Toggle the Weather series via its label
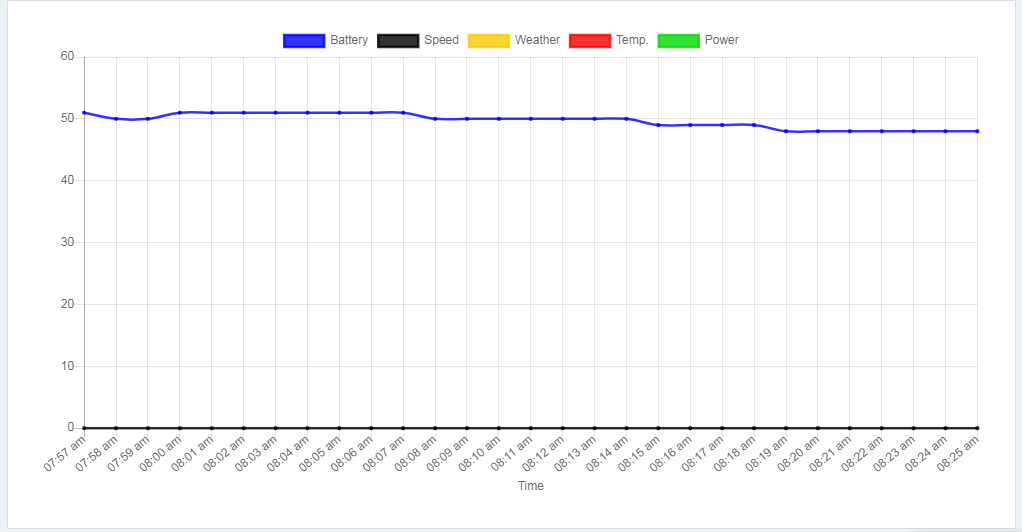 tap(537, 40)
